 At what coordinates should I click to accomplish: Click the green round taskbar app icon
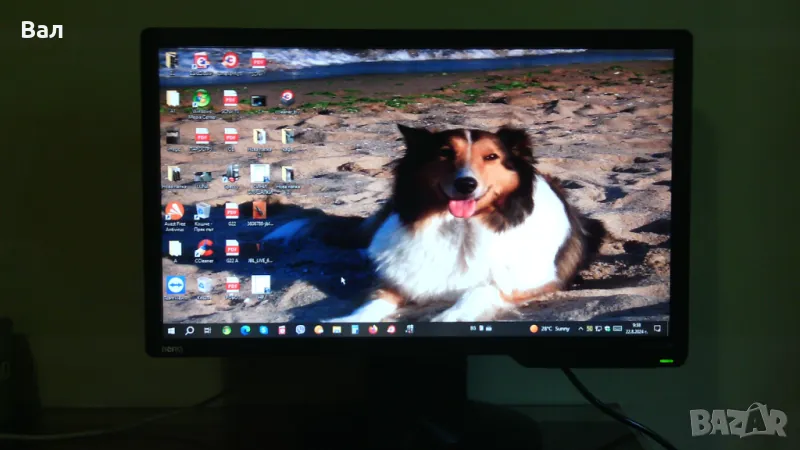(x=227, y=331)
